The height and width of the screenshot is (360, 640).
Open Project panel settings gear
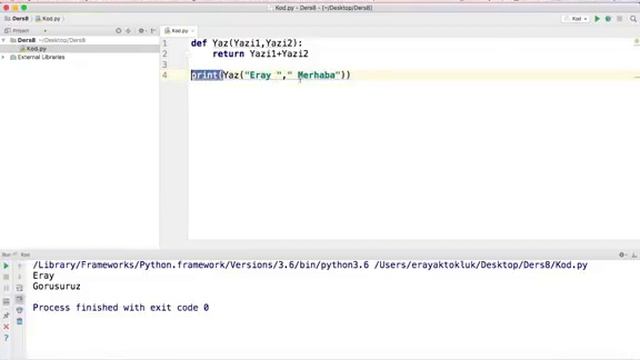[x=142, y=31]
